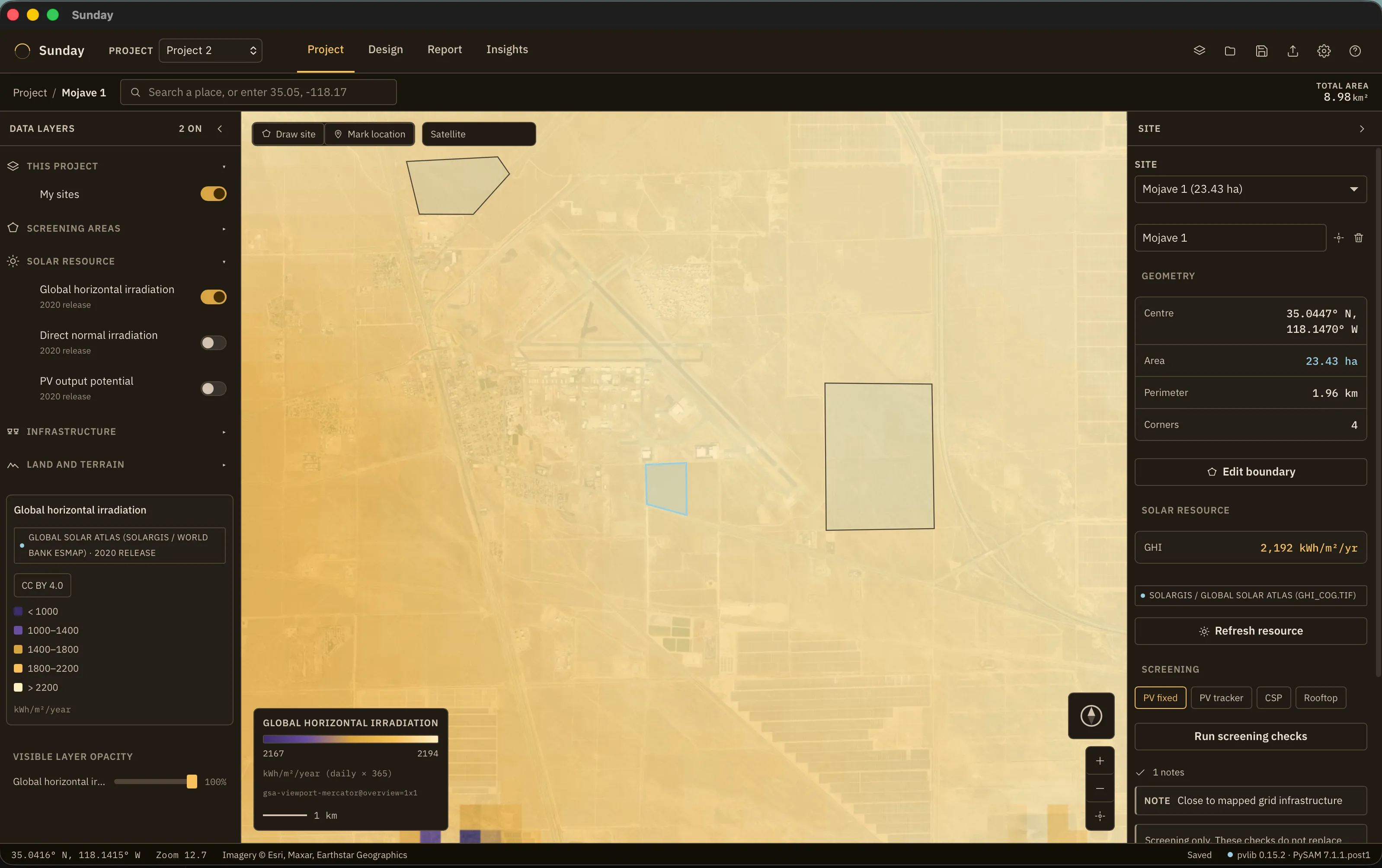Reset map north with compass button
This screenshot has width=1382, height=868.
tap(1091, 715)
